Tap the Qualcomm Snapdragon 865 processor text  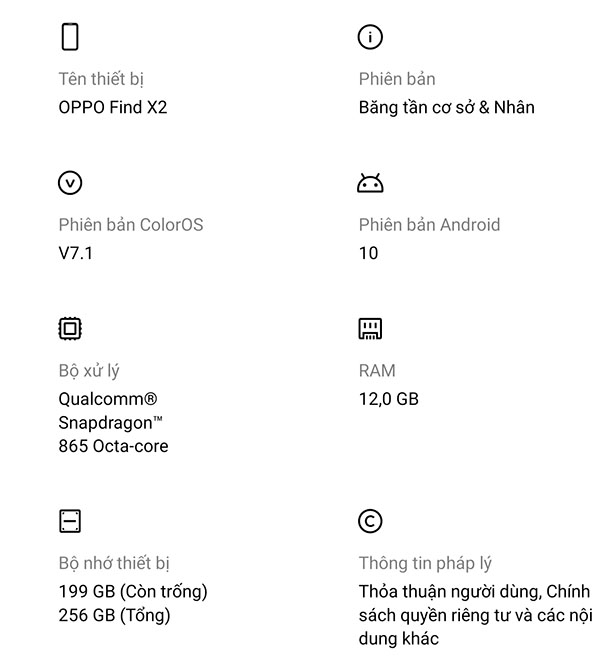(113, 422)
